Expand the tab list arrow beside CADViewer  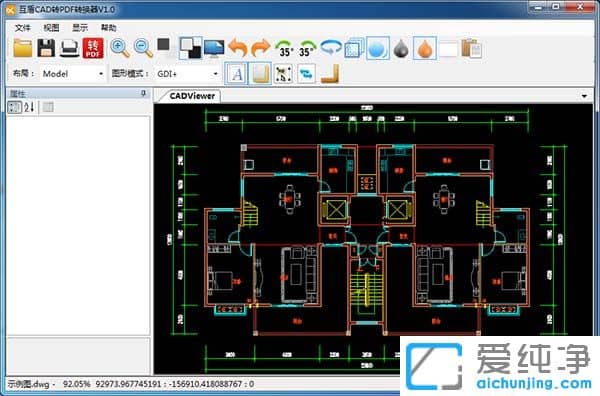584,96
